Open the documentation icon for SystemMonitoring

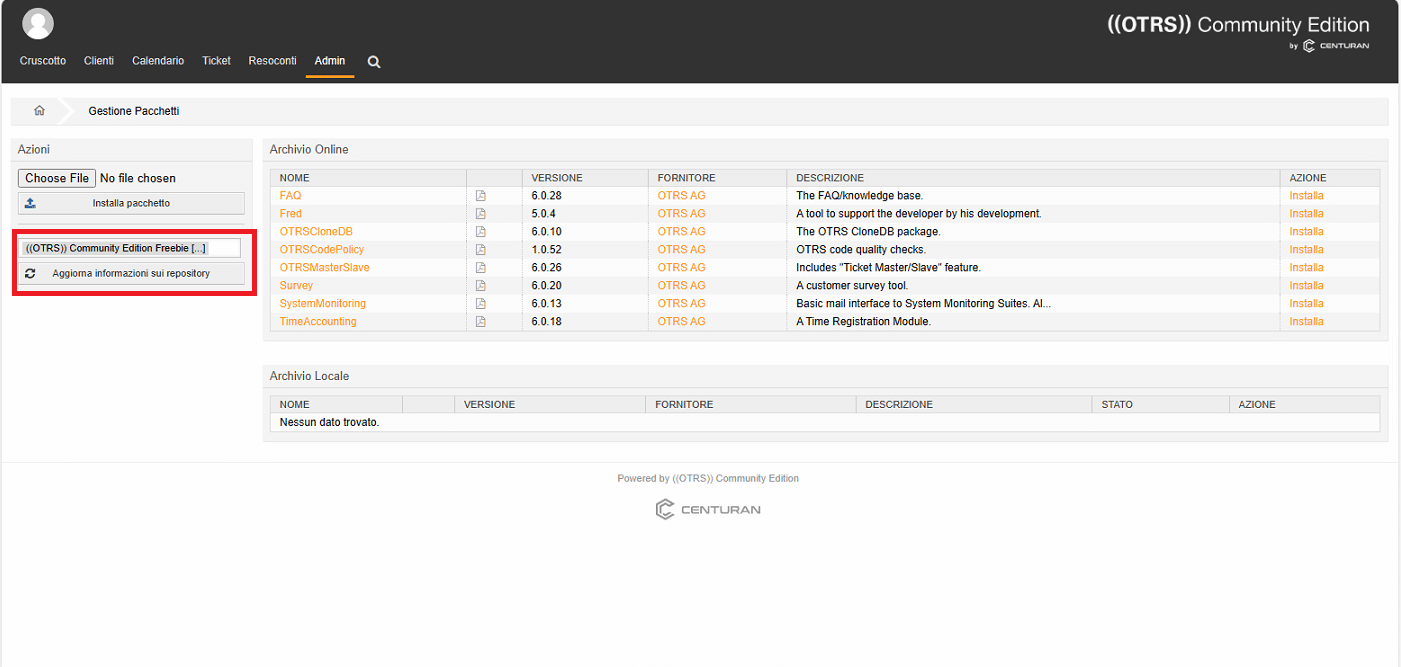point(481,304)
